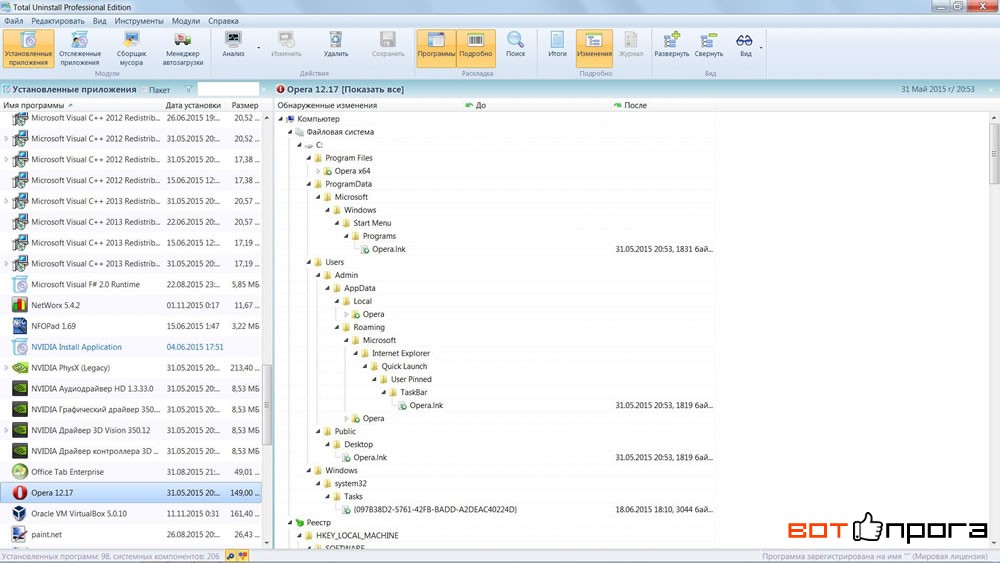Click Развернуть to expand the tree
This screenshot has height=563, width=1000.
coord(672,45)
